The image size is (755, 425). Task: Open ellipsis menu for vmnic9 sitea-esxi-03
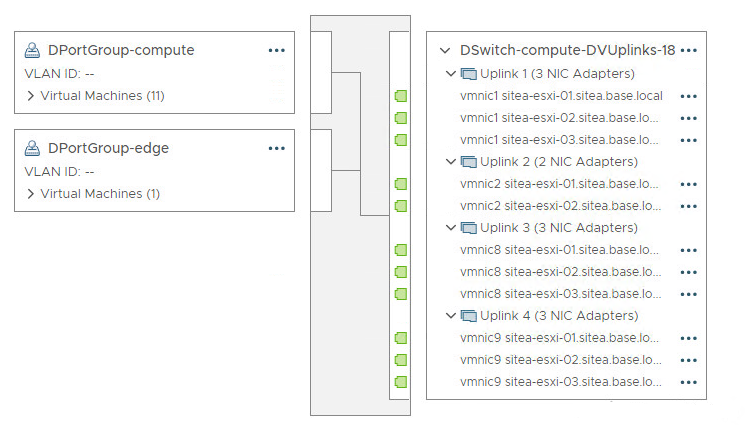[x=688, y=382]
